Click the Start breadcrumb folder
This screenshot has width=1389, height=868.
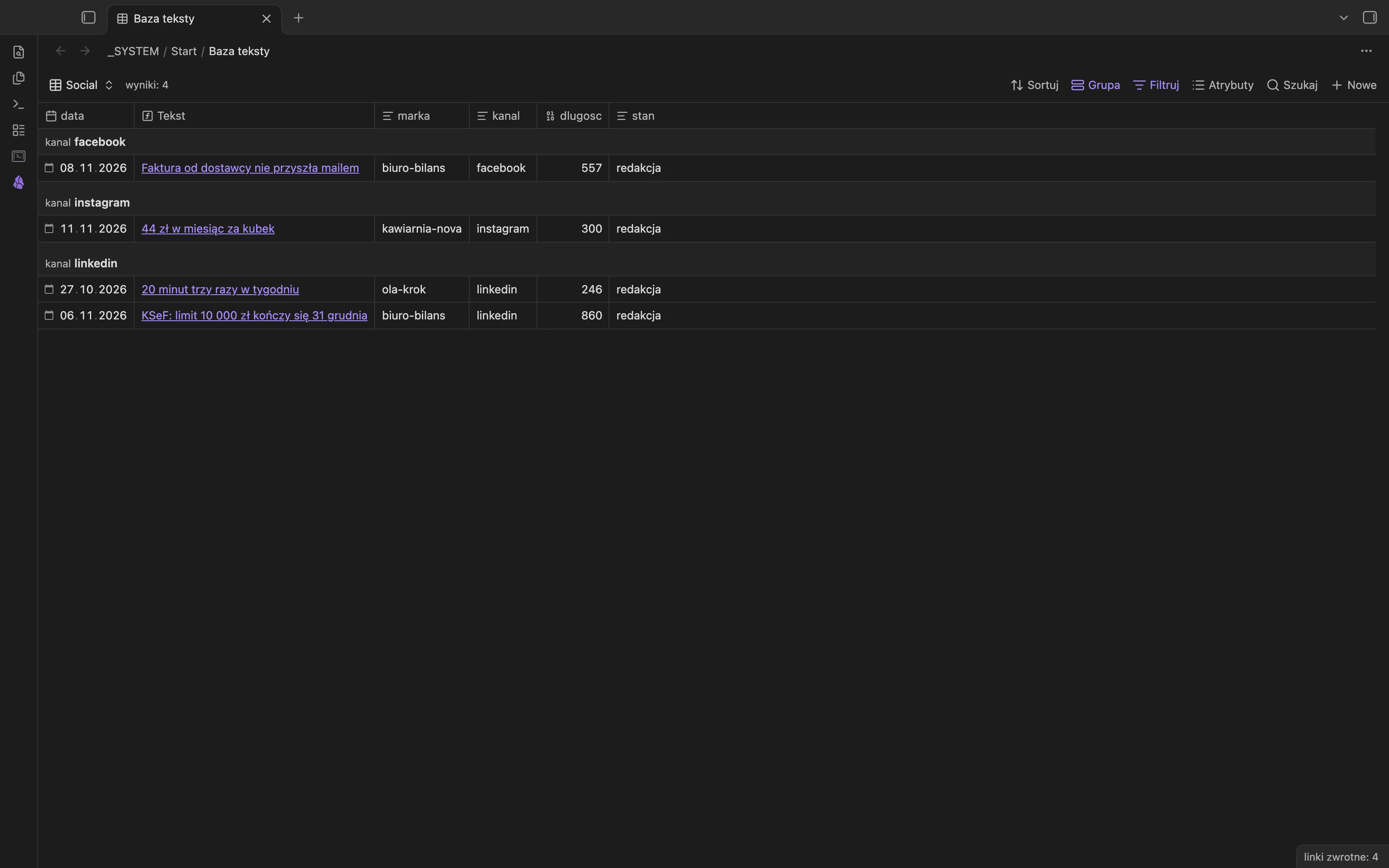pyautogui.click(x=184, y=51)
